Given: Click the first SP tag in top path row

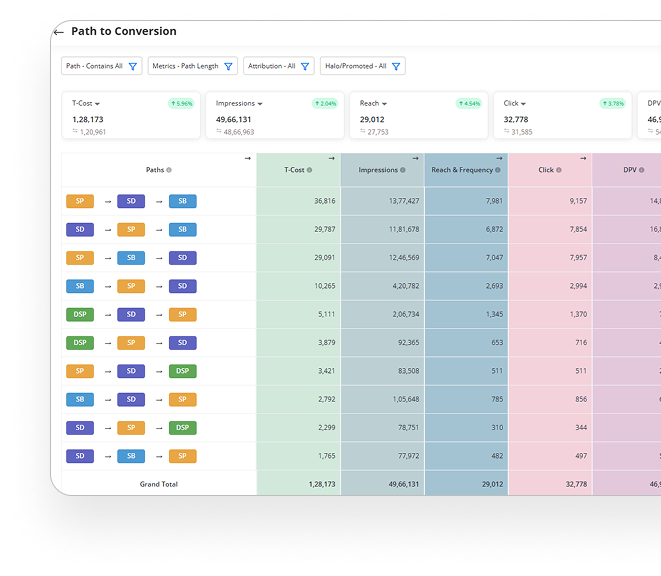Looking at the screenshot, I should coord(80,201).
